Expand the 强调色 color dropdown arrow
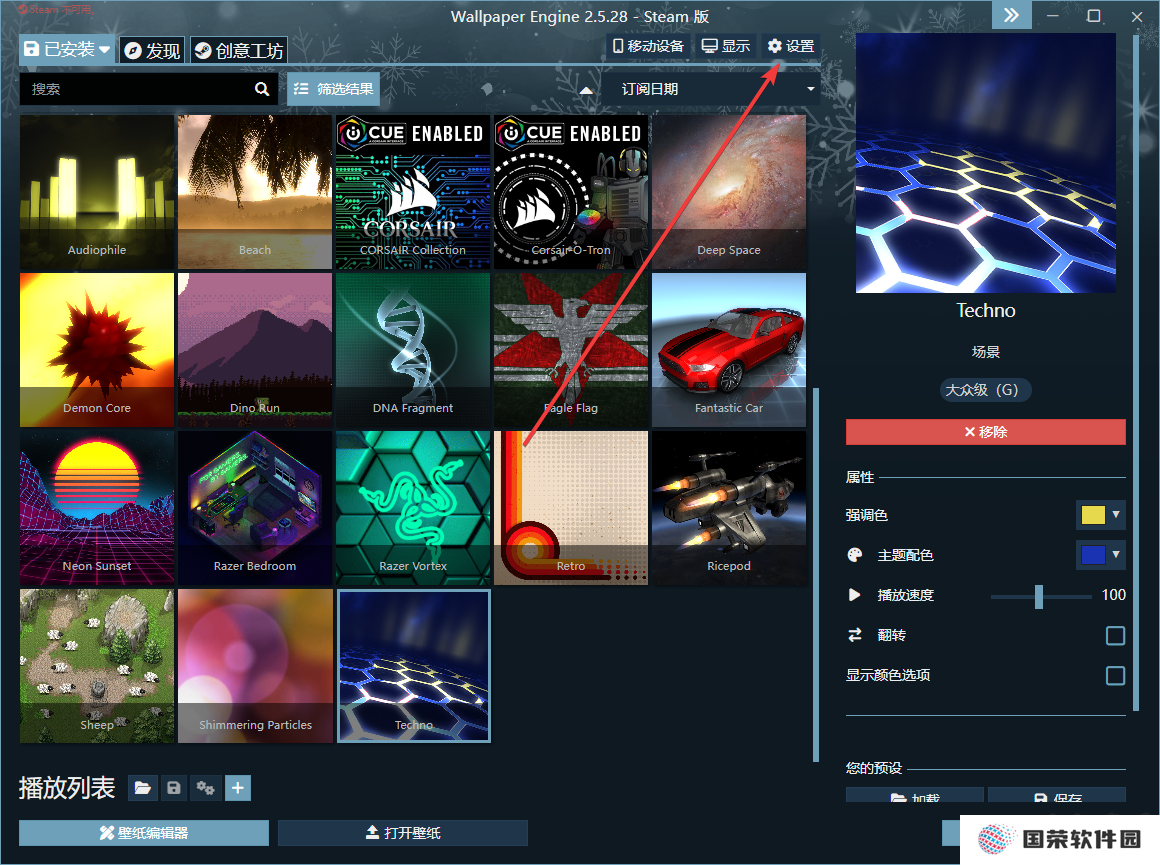 (1116, 514)
